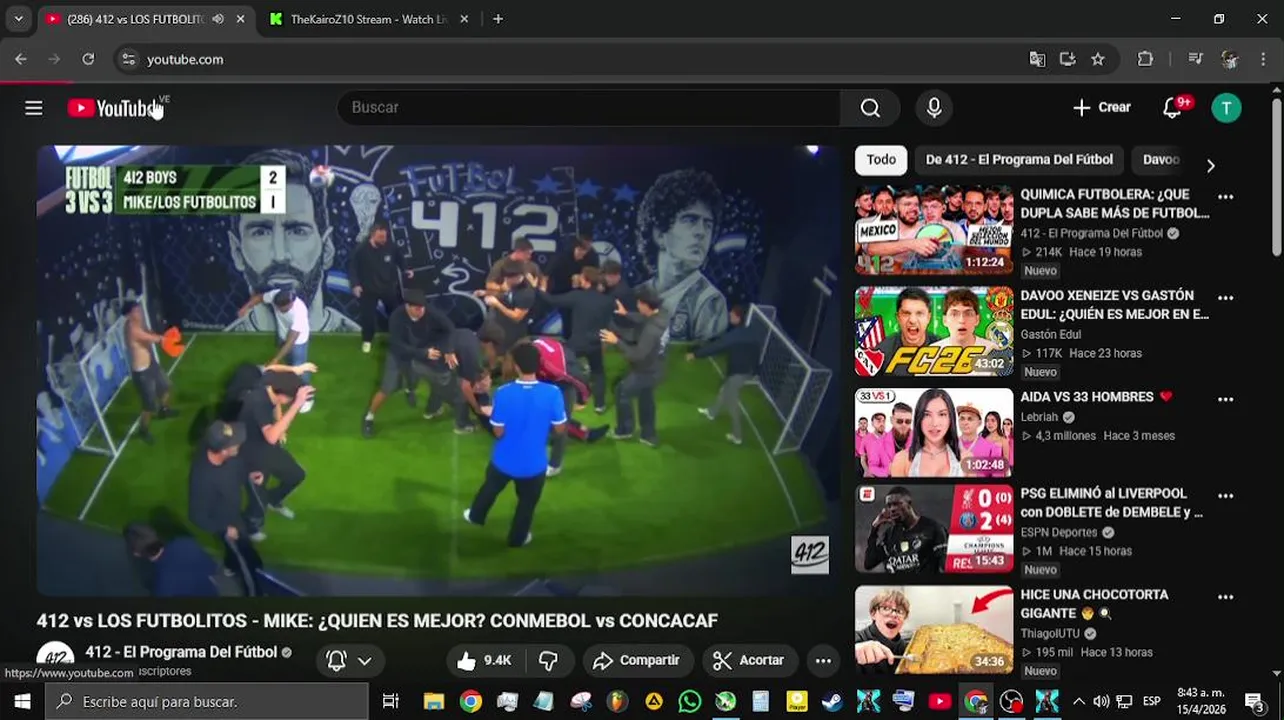Open the channel notification bell dropdown

(x=349, y=660)
